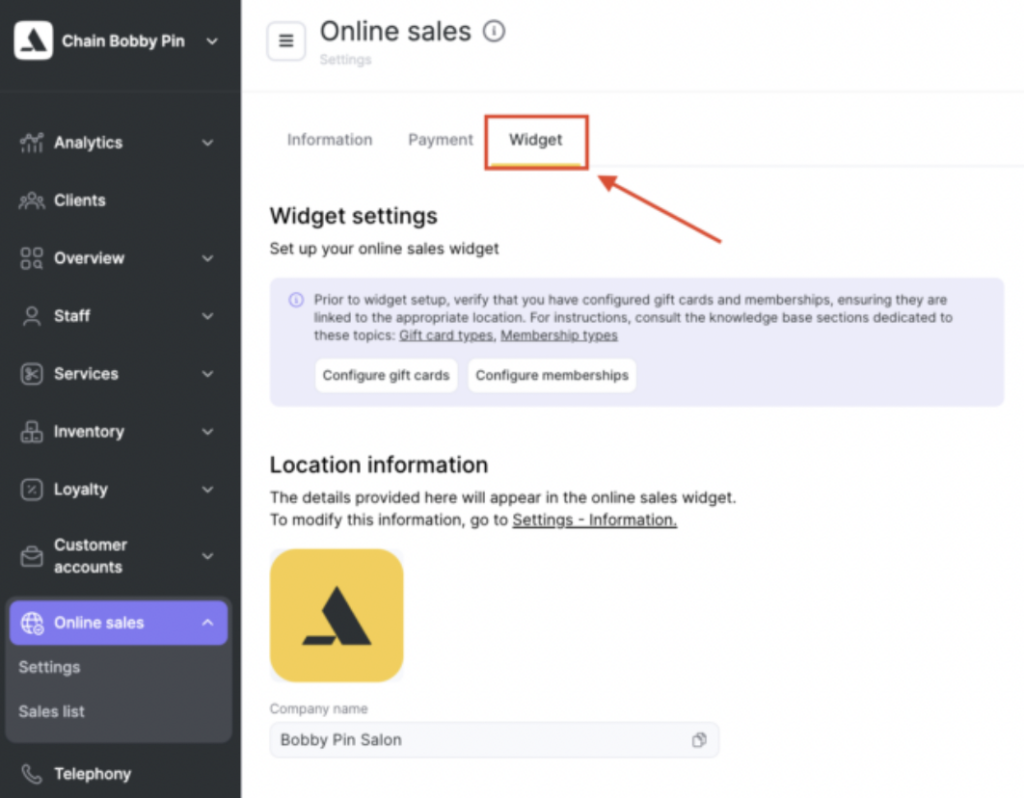Viewport: 1024px width, 798px height.
Task: Switch to the Information tab
Action: pos(329,140)
